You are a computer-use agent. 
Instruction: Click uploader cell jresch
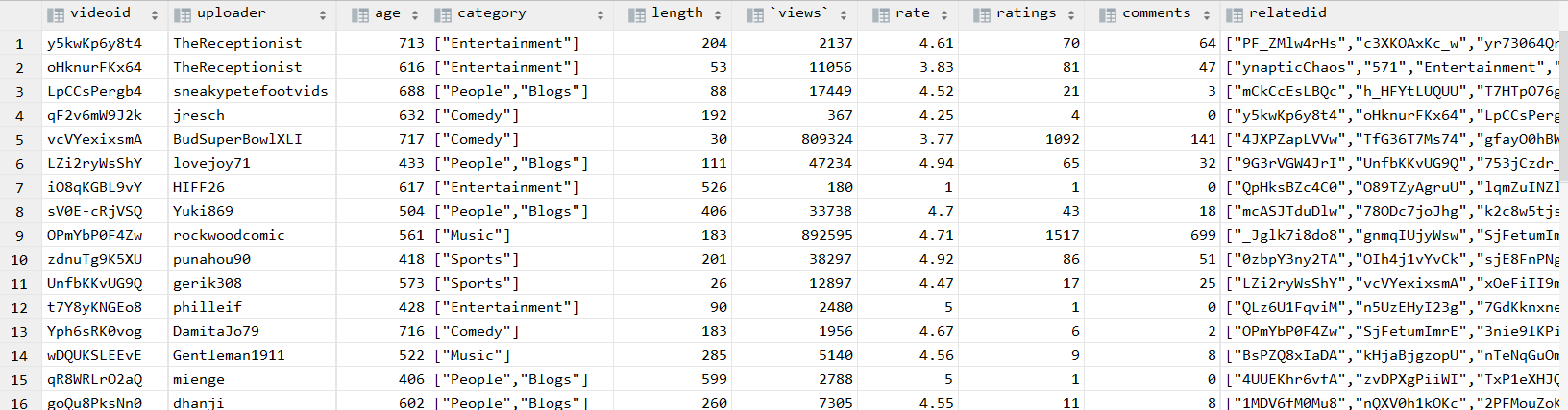coord(199,115)
